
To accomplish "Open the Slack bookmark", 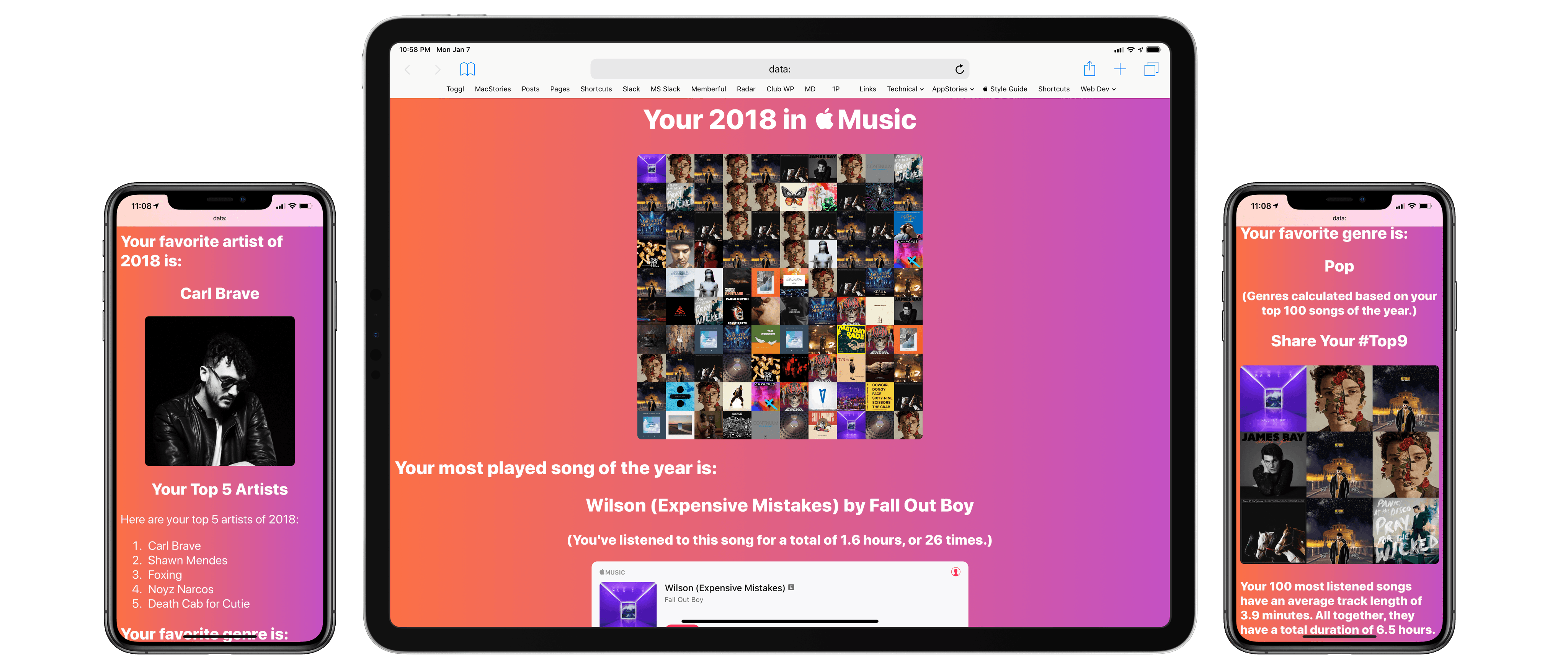I will (631, 89).
